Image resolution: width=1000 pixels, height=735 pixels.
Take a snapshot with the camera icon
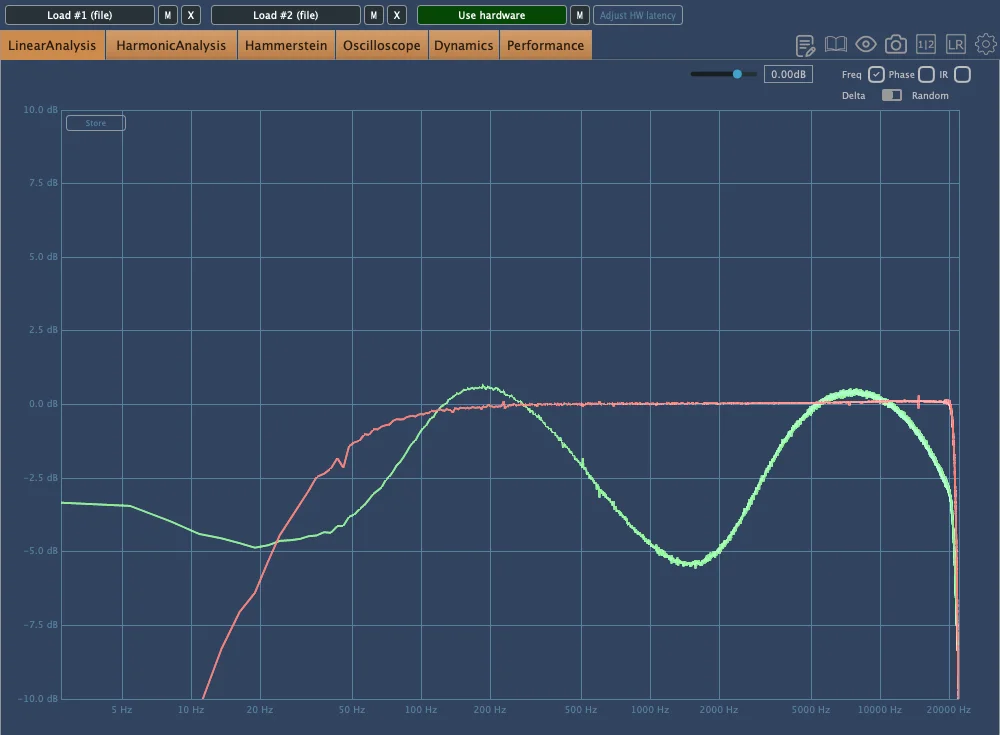896,45
